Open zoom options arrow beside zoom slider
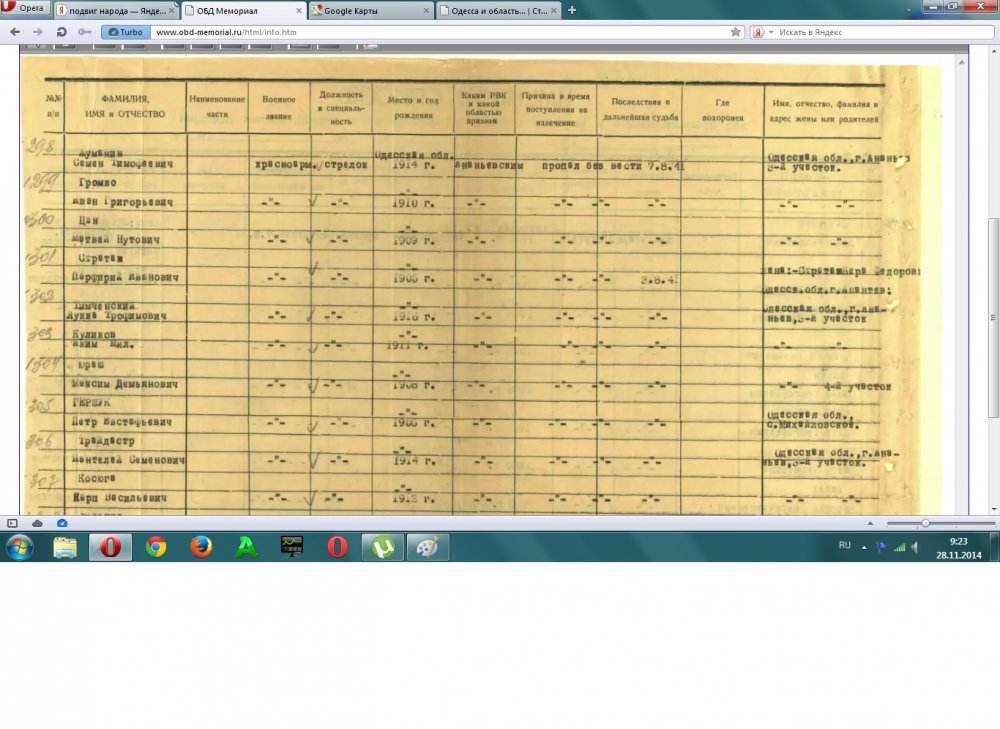This screenshot has width=1000, height=729. tap(871, 523)
